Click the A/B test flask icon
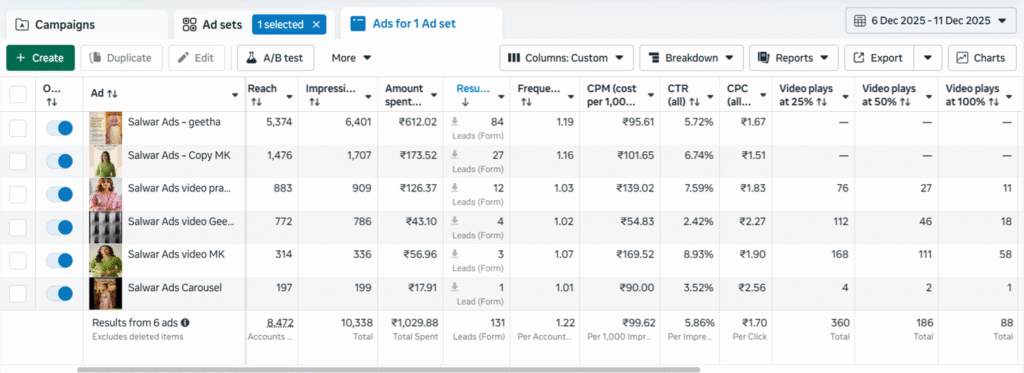1024x373 pixels. (251, 57)
